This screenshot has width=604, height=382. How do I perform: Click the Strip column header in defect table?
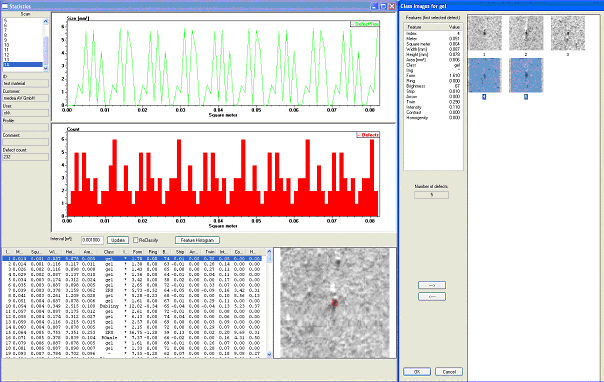pos(180,252)
